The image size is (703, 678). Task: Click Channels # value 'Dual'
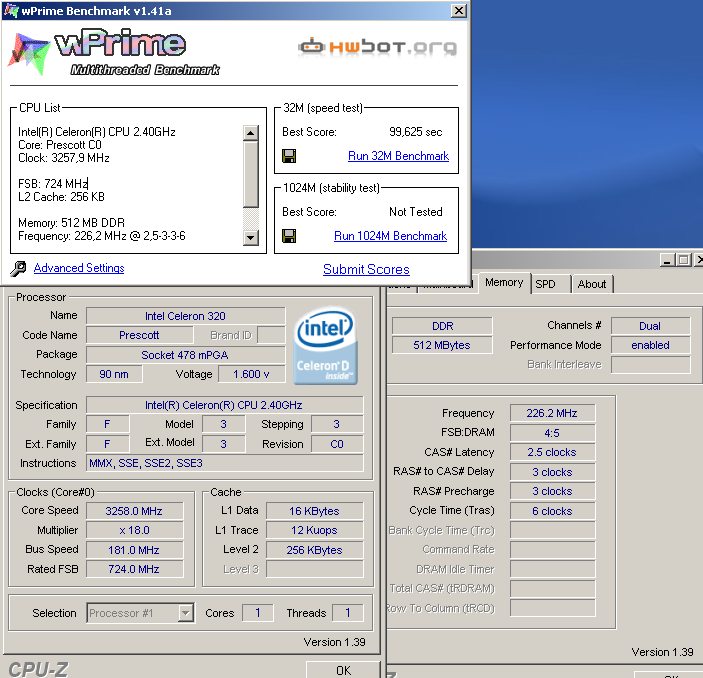coord(650,326)
